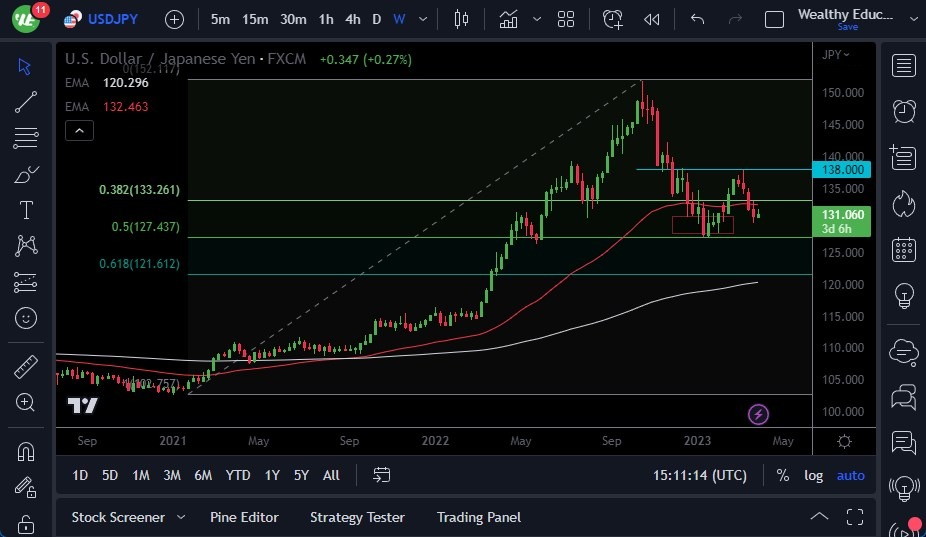The width and height of the screenshot is (926, 537).
Task: Expand the timeframe interval dropdown arrow
Action: (425, 19)
